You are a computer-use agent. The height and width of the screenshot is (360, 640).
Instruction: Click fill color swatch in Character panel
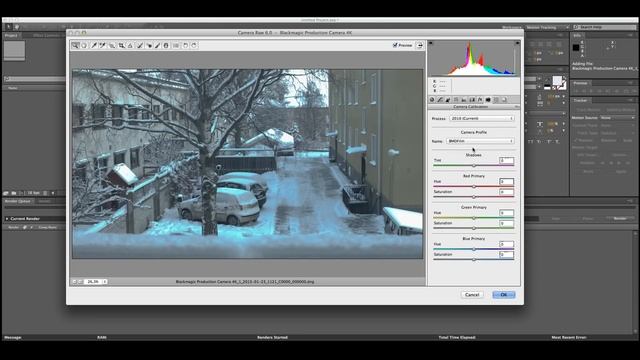557,80
